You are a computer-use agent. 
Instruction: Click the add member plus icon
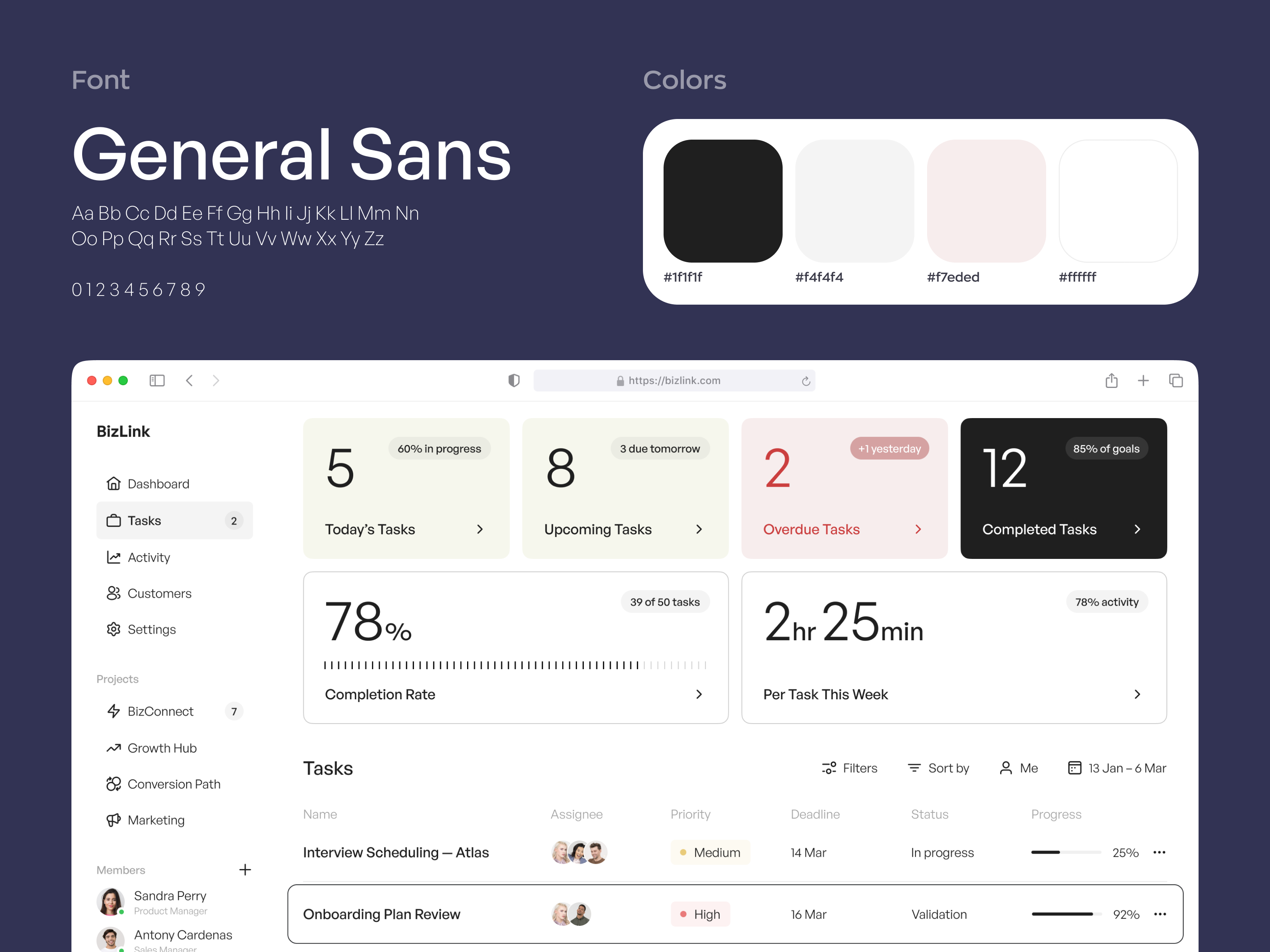[245, 869]
